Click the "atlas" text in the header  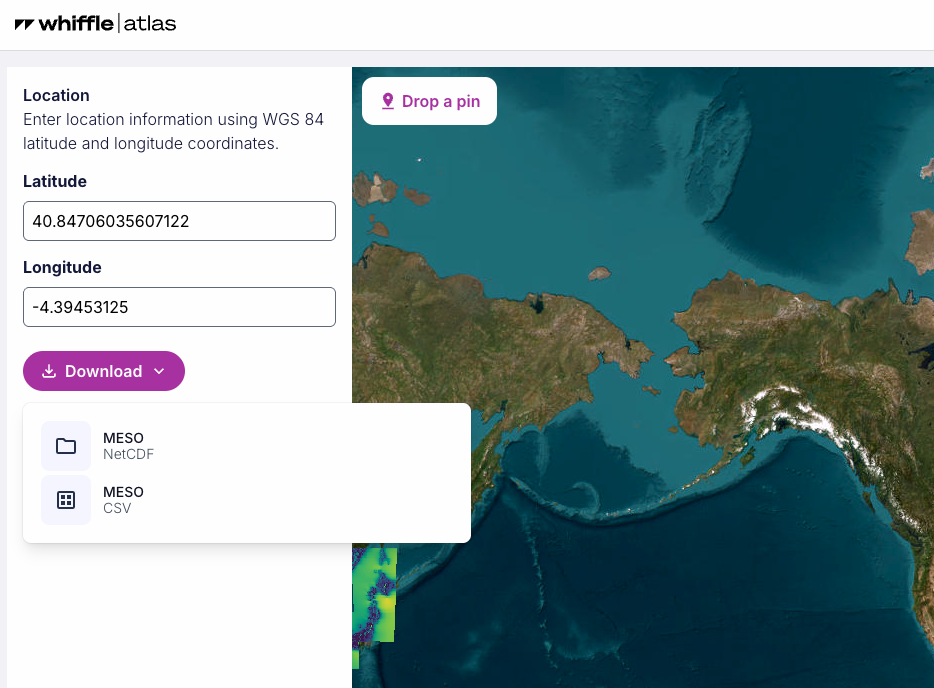tap(150, 24)
